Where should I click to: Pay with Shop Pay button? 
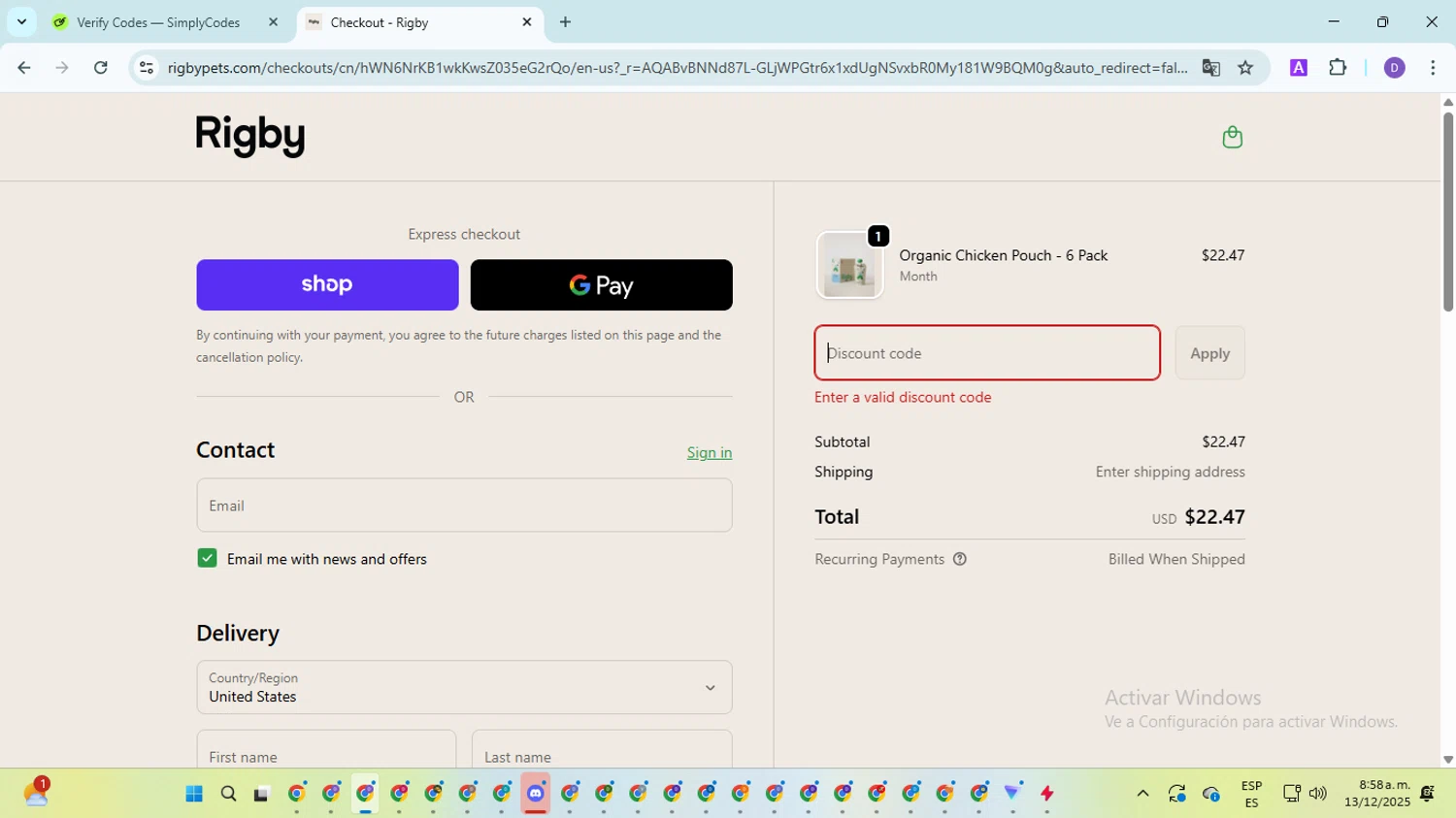pyautogui.click(x=327, y=284)
